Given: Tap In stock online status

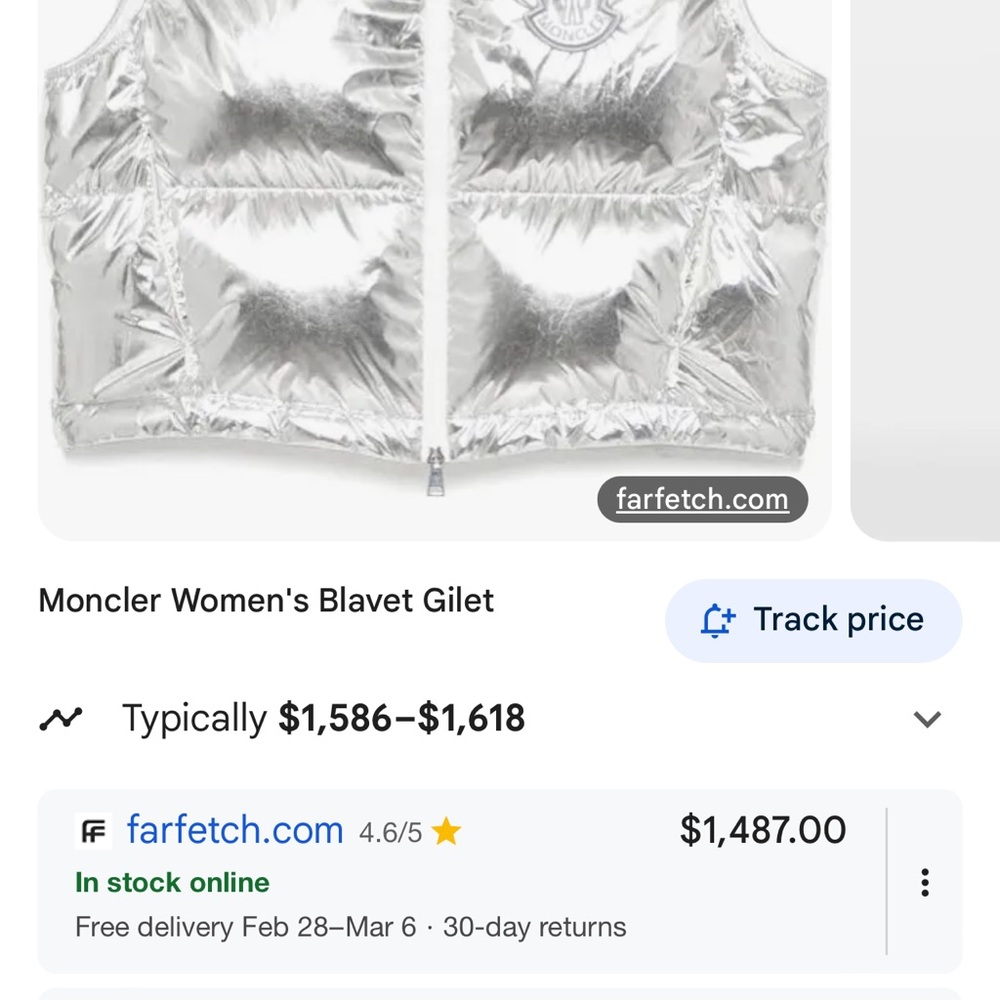Looking at the screenshot, I should point(170,883).
